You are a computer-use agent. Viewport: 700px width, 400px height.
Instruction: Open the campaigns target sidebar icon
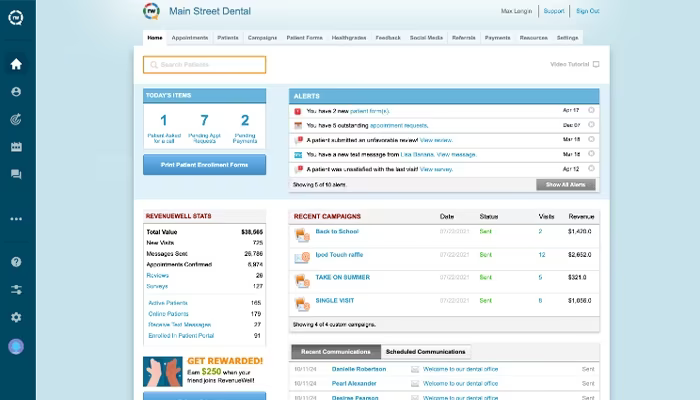(x=16, y=119)
